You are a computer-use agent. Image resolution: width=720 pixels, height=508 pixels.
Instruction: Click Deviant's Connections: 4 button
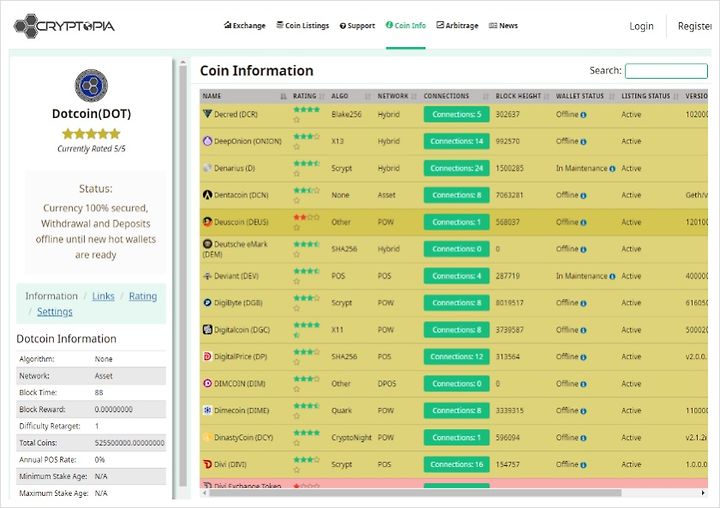click(456, 276)
